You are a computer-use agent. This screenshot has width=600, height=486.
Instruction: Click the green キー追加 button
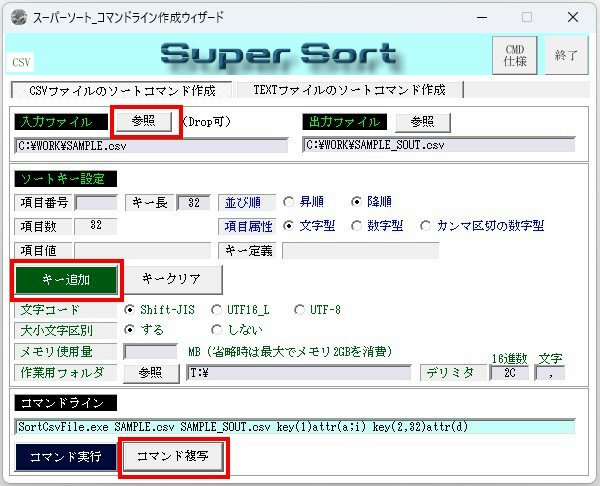click(66, 280)
